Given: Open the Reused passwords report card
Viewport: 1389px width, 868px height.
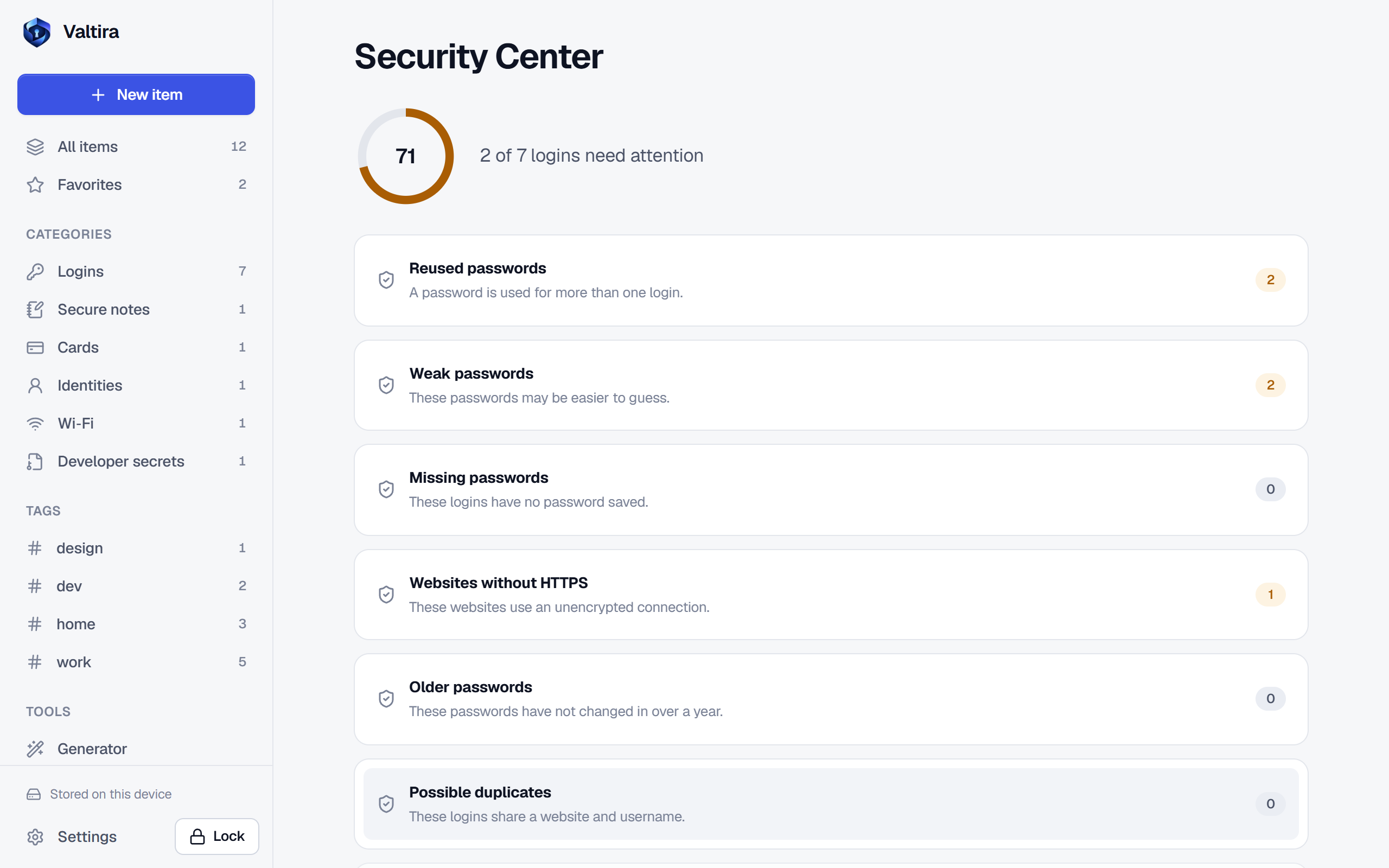Looking at the screenshot, I should point(831,280).
